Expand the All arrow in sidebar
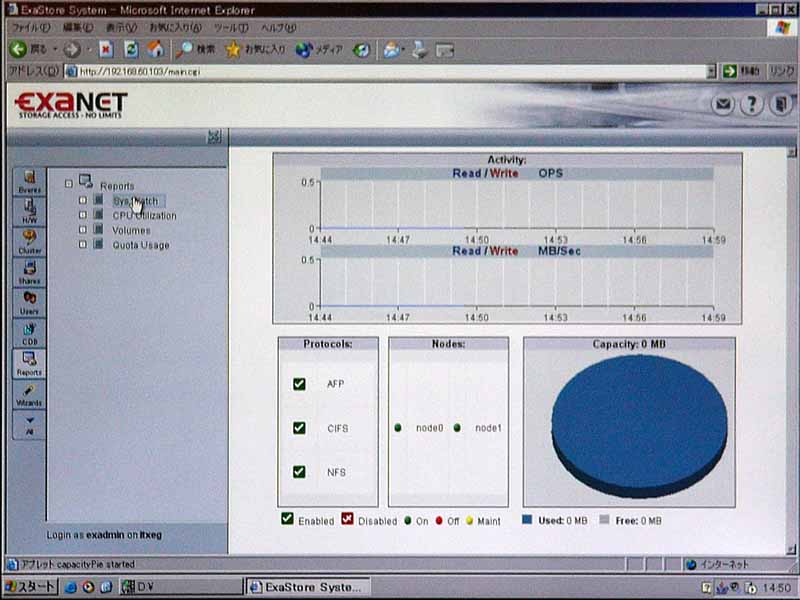Viewport: 800px width, 600px height. pos(29,424)
